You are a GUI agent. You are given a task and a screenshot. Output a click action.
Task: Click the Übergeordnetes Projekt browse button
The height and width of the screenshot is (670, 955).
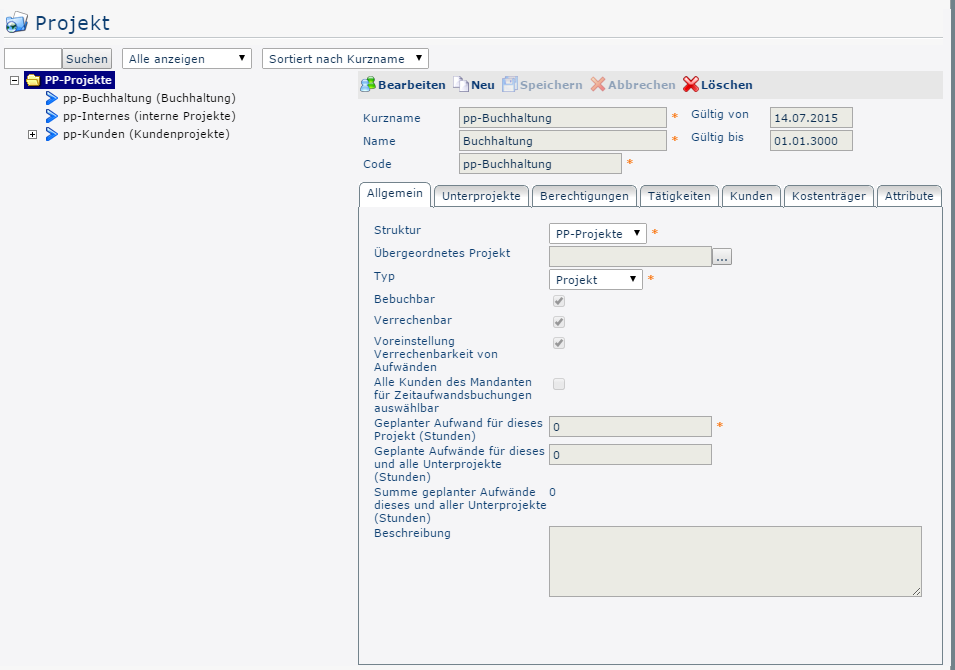[x=722, y=257]
